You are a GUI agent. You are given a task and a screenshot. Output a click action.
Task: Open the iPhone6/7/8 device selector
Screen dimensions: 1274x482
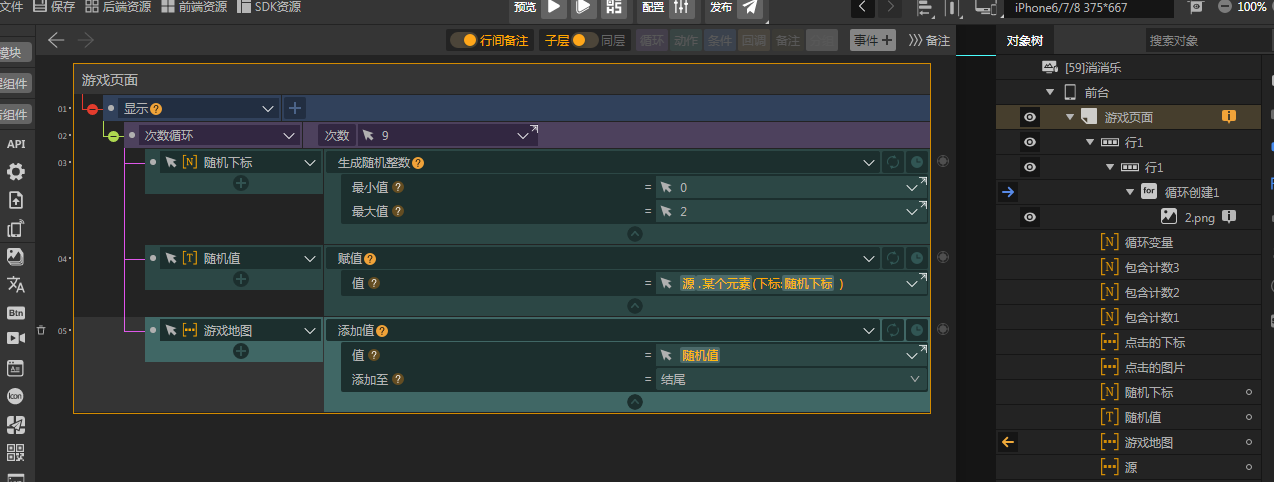(1089, 8)
